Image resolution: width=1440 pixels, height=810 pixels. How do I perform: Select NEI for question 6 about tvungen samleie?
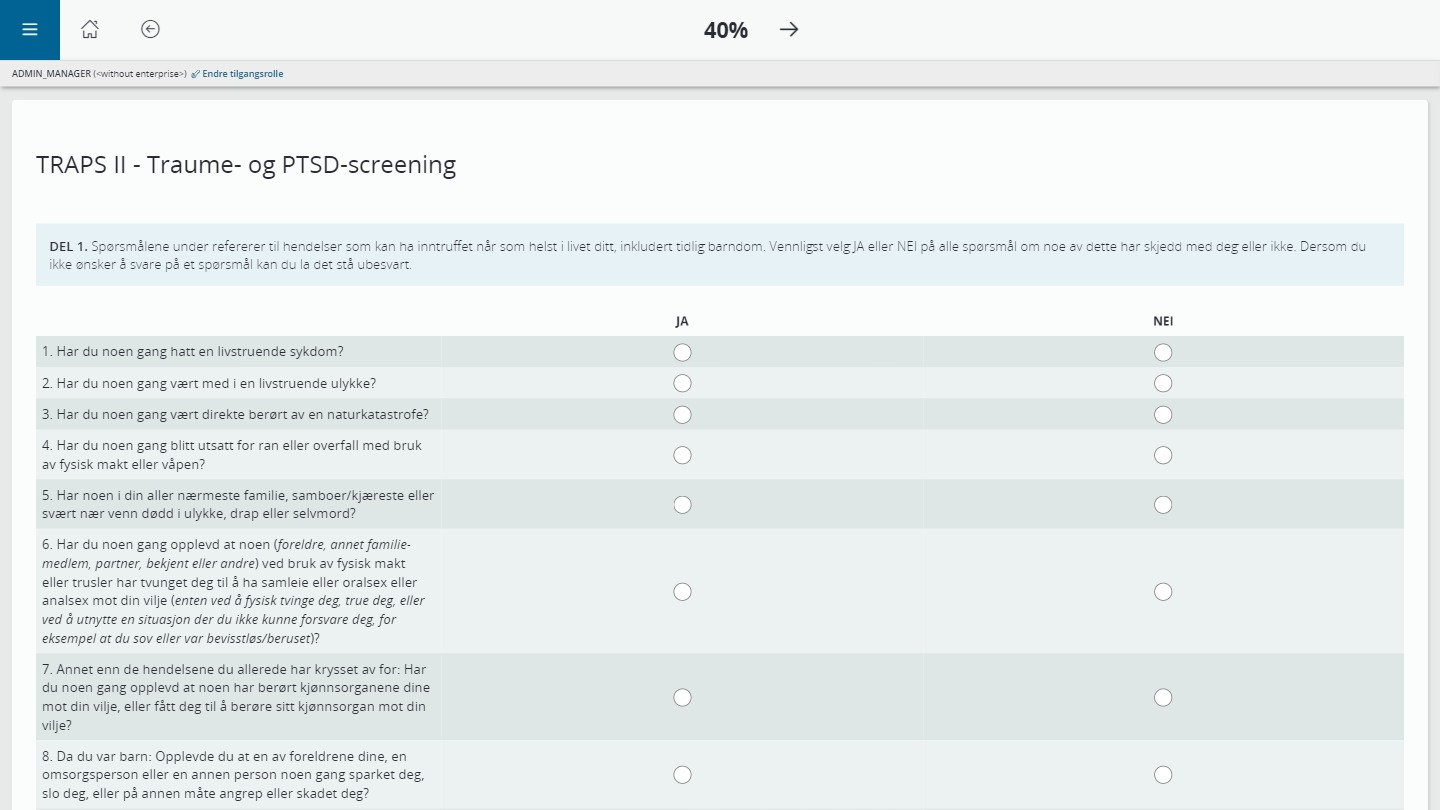pyautogui.click(x=1163, y=592)
